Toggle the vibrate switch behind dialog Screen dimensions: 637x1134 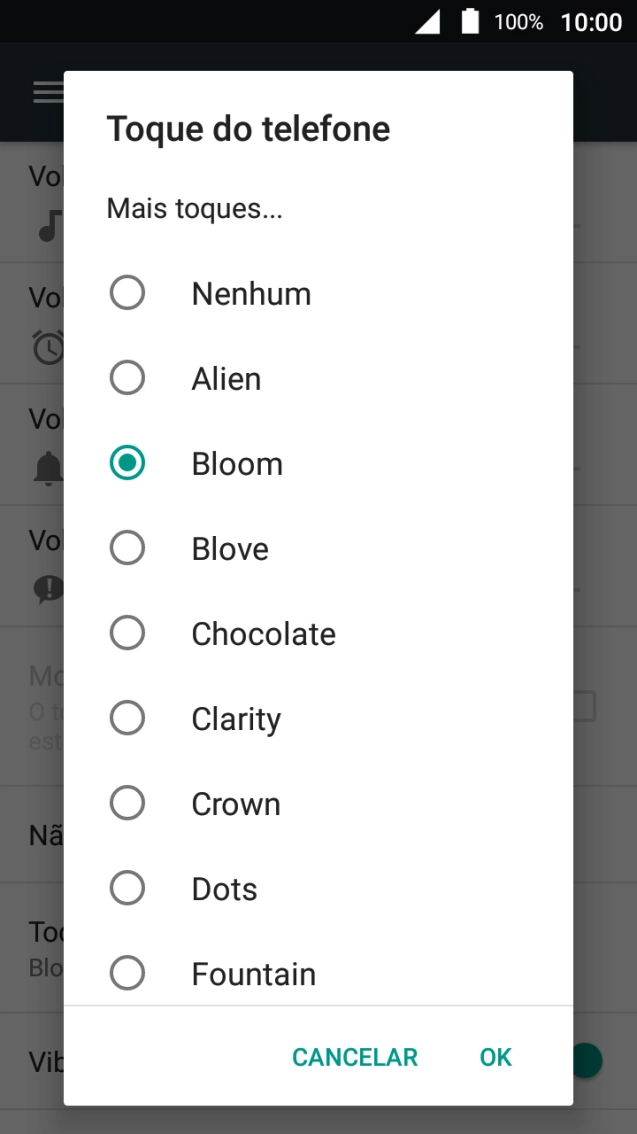[588, 1061]
